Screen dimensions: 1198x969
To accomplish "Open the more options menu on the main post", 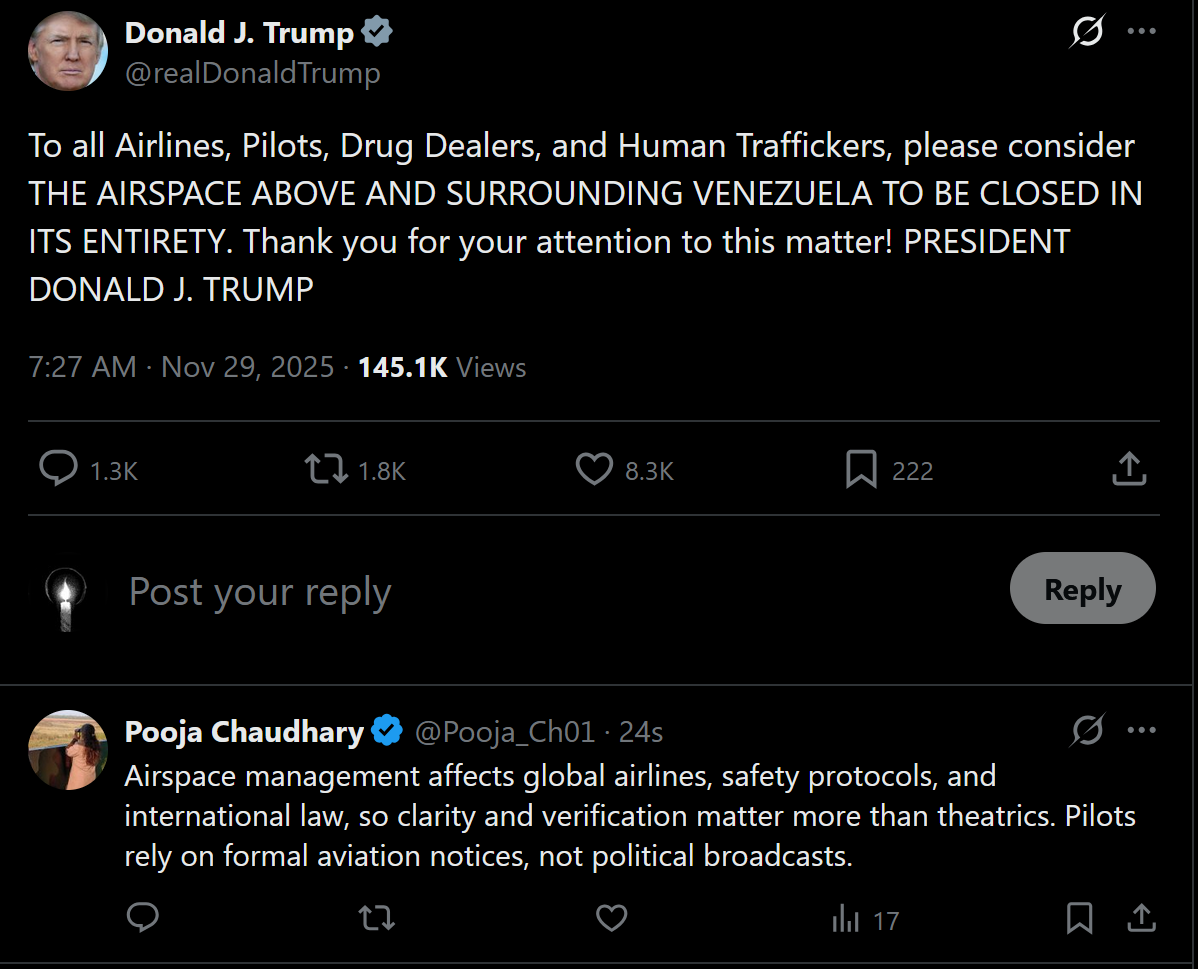I will point(1141,32).
